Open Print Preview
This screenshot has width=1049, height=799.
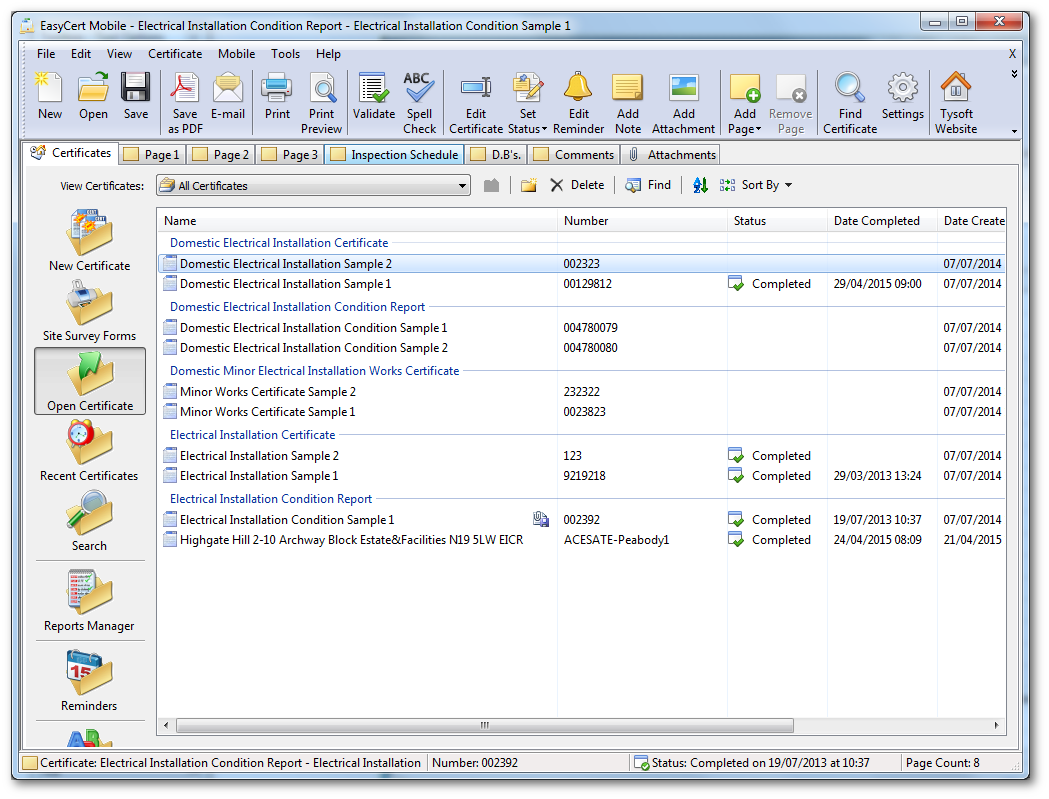pos(322,103)
